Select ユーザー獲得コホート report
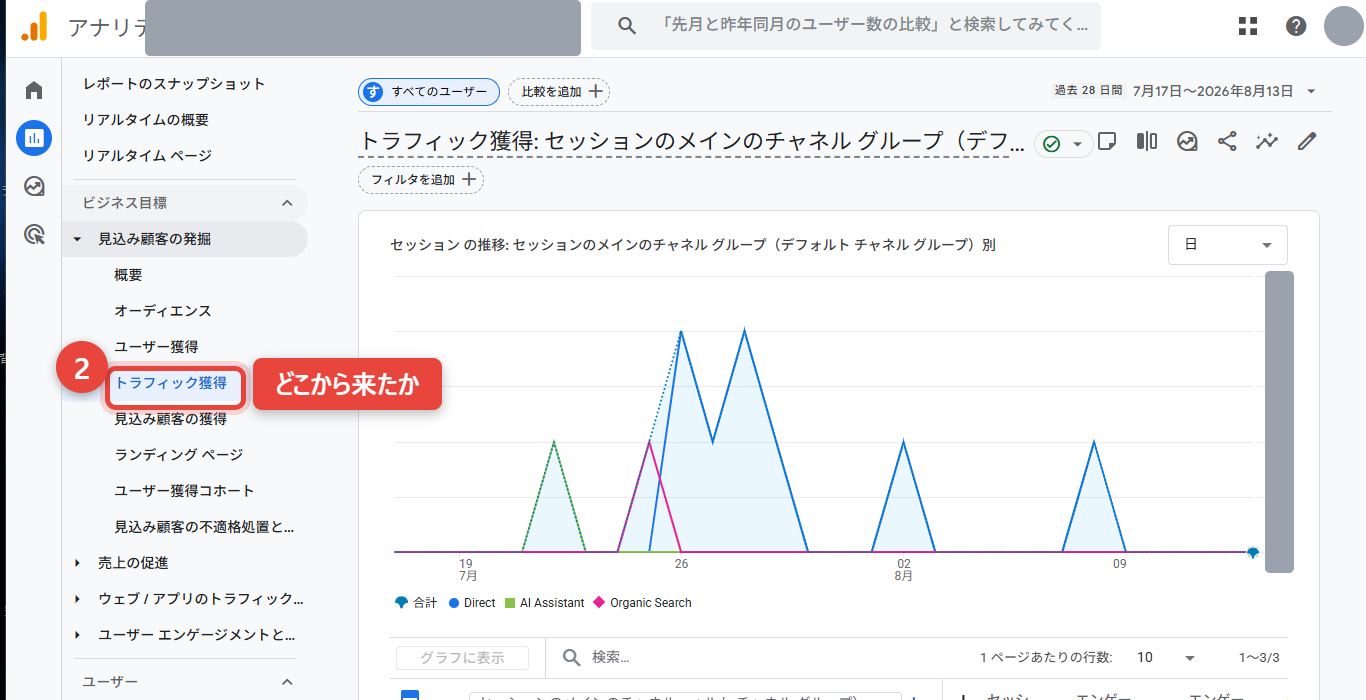This screenshot has width=1366, height=700. (x=185, y=491)
